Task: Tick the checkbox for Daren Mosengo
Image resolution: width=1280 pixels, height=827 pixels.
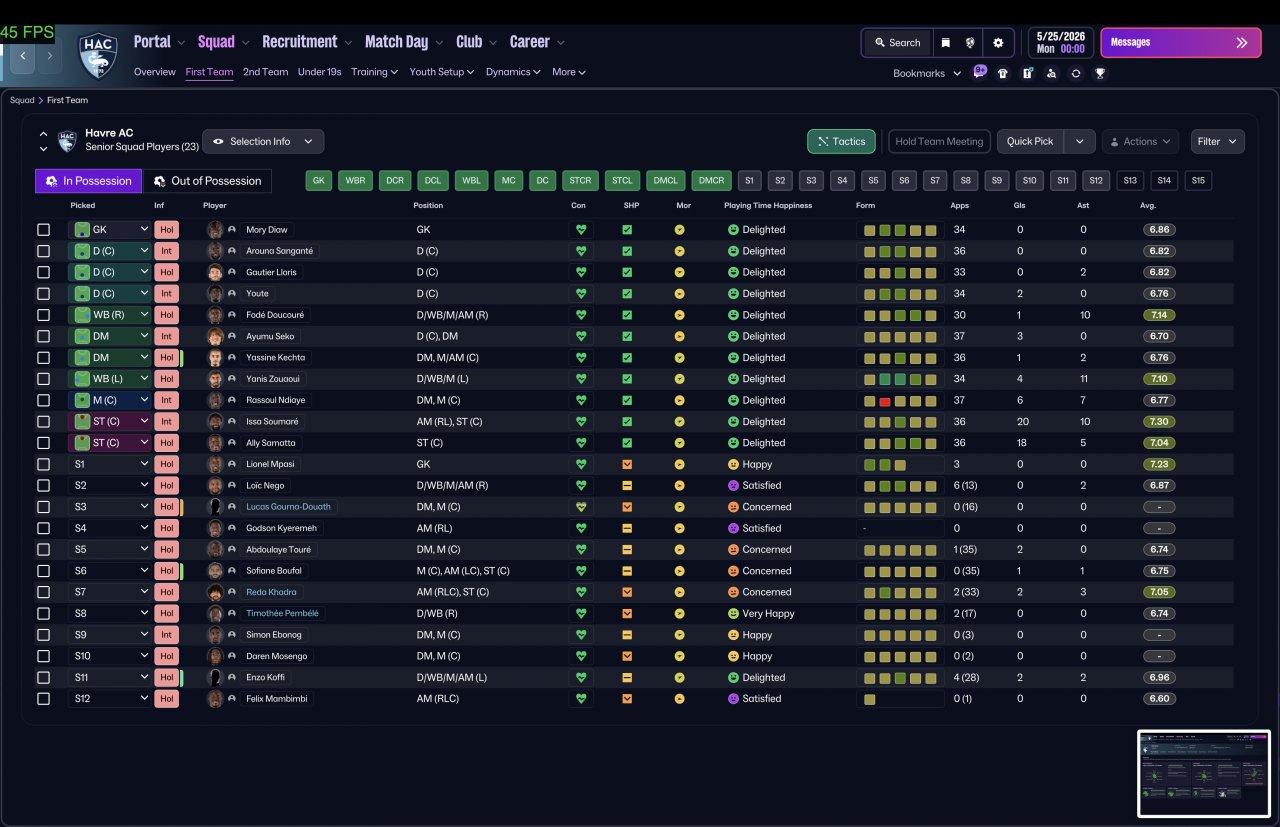Action: (x=43, y=656)
